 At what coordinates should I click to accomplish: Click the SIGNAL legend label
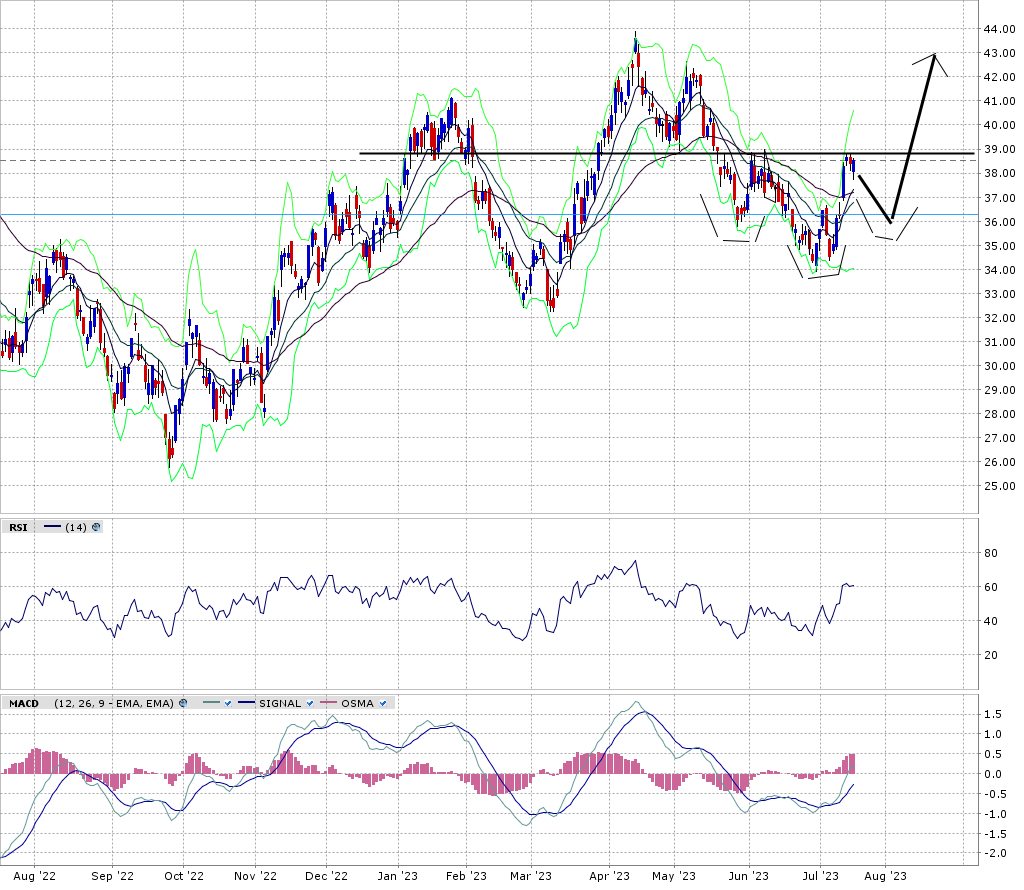[x=279, y=703]
